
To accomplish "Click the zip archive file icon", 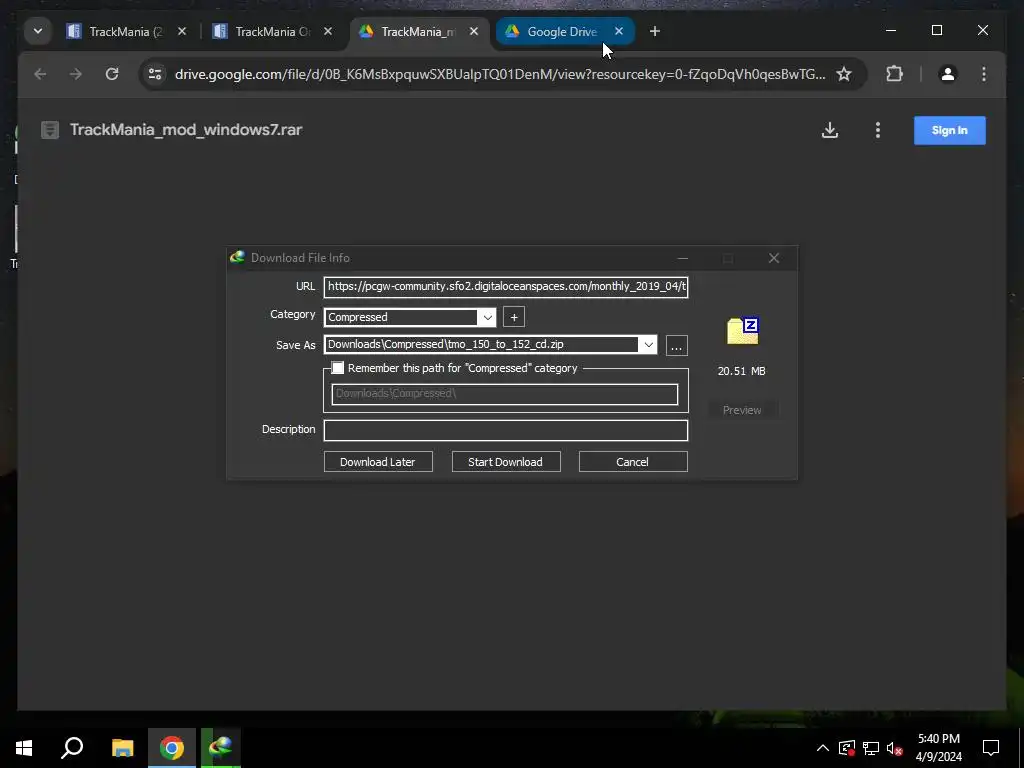I will pyautogui.click(x=743, y=331).
